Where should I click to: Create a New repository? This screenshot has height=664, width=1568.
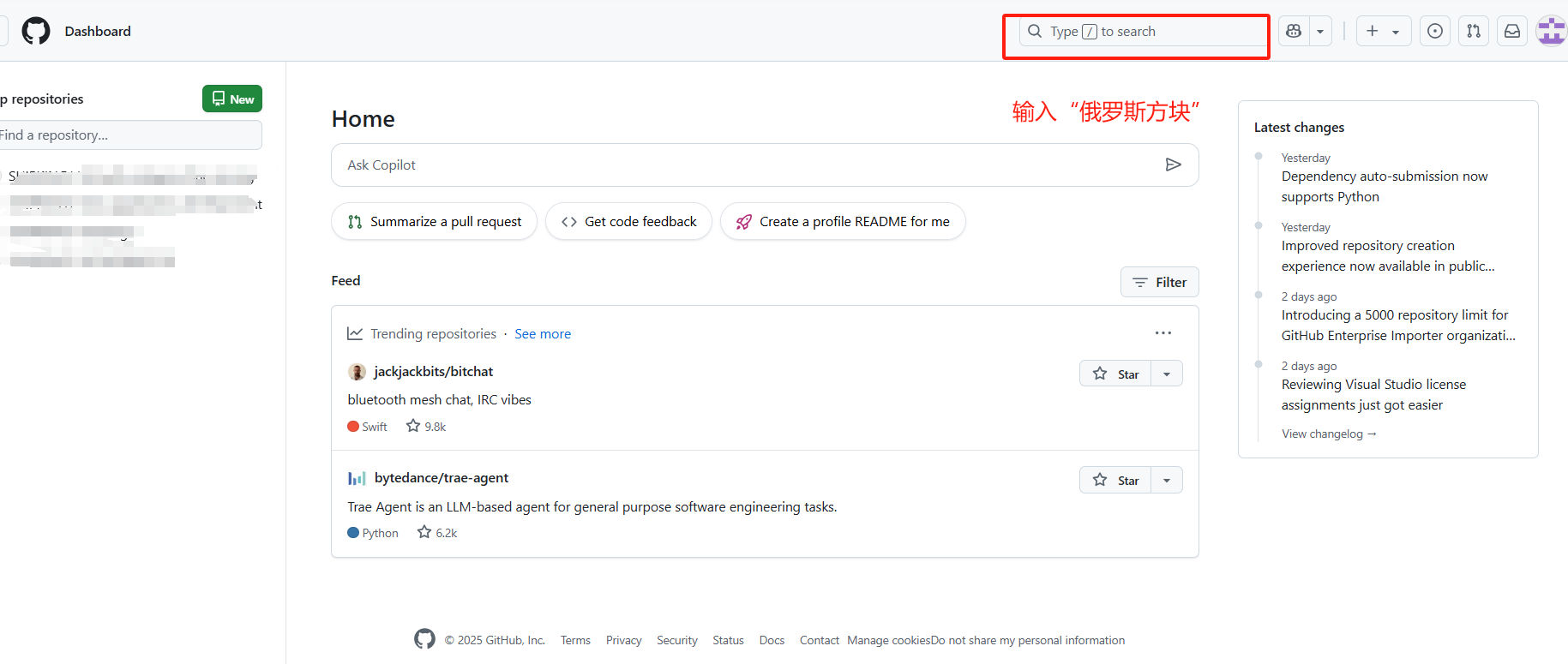point(232,99)
